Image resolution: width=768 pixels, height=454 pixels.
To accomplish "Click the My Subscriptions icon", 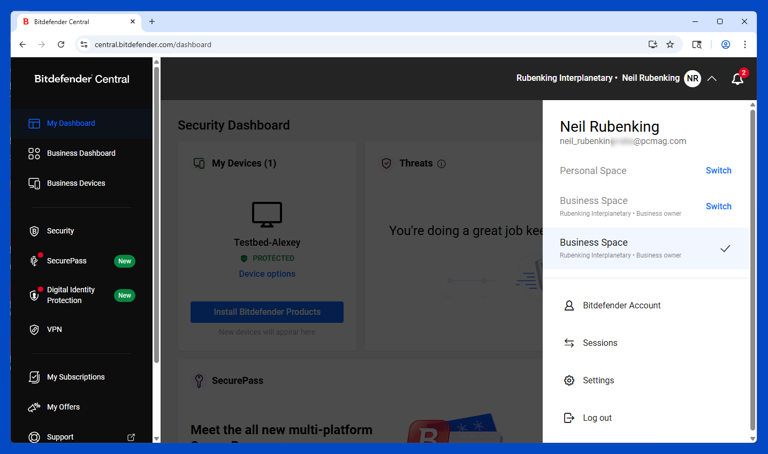I will tap(34, 377).
